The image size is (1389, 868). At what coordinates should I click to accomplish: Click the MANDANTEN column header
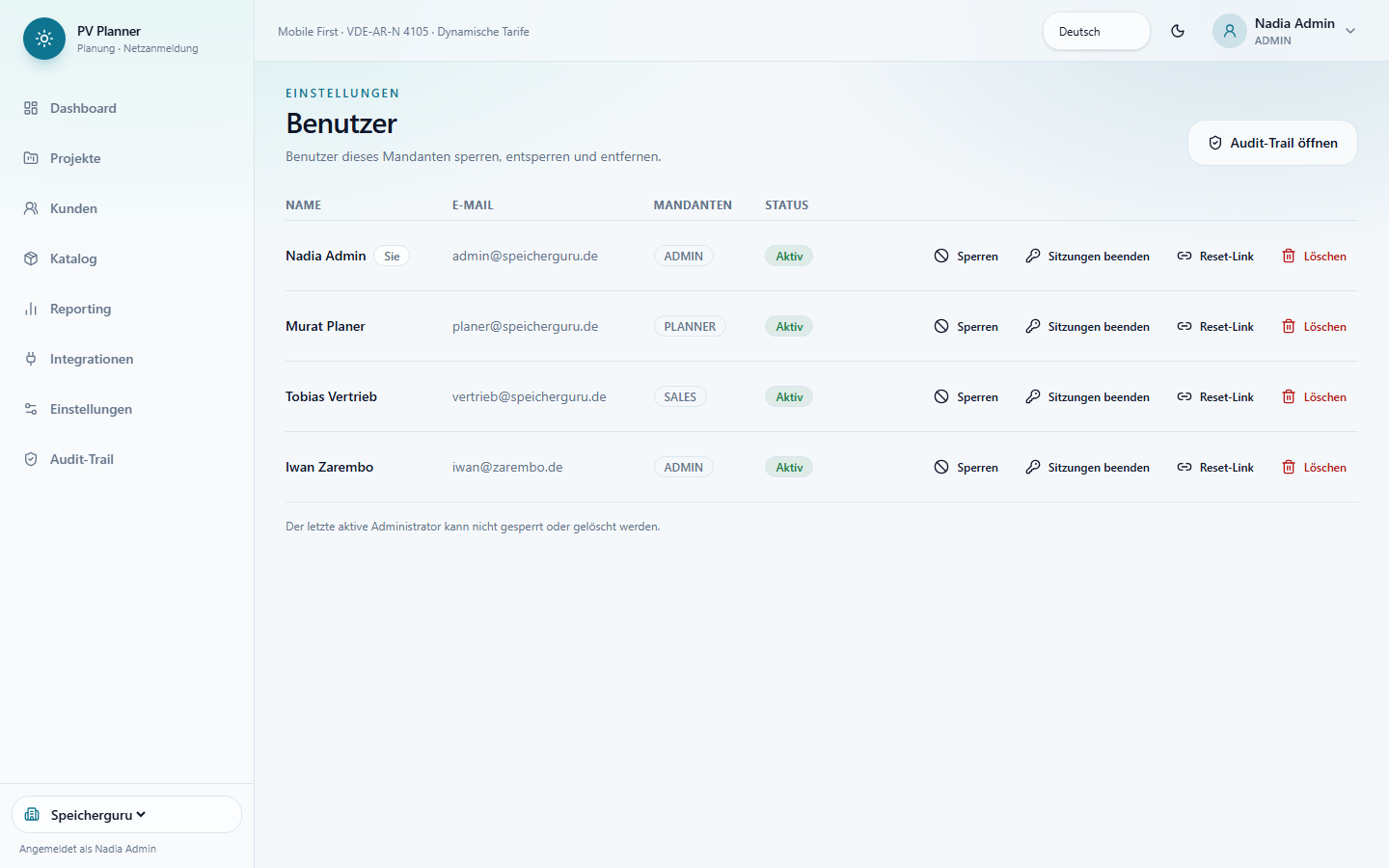(x=693, y=204)
